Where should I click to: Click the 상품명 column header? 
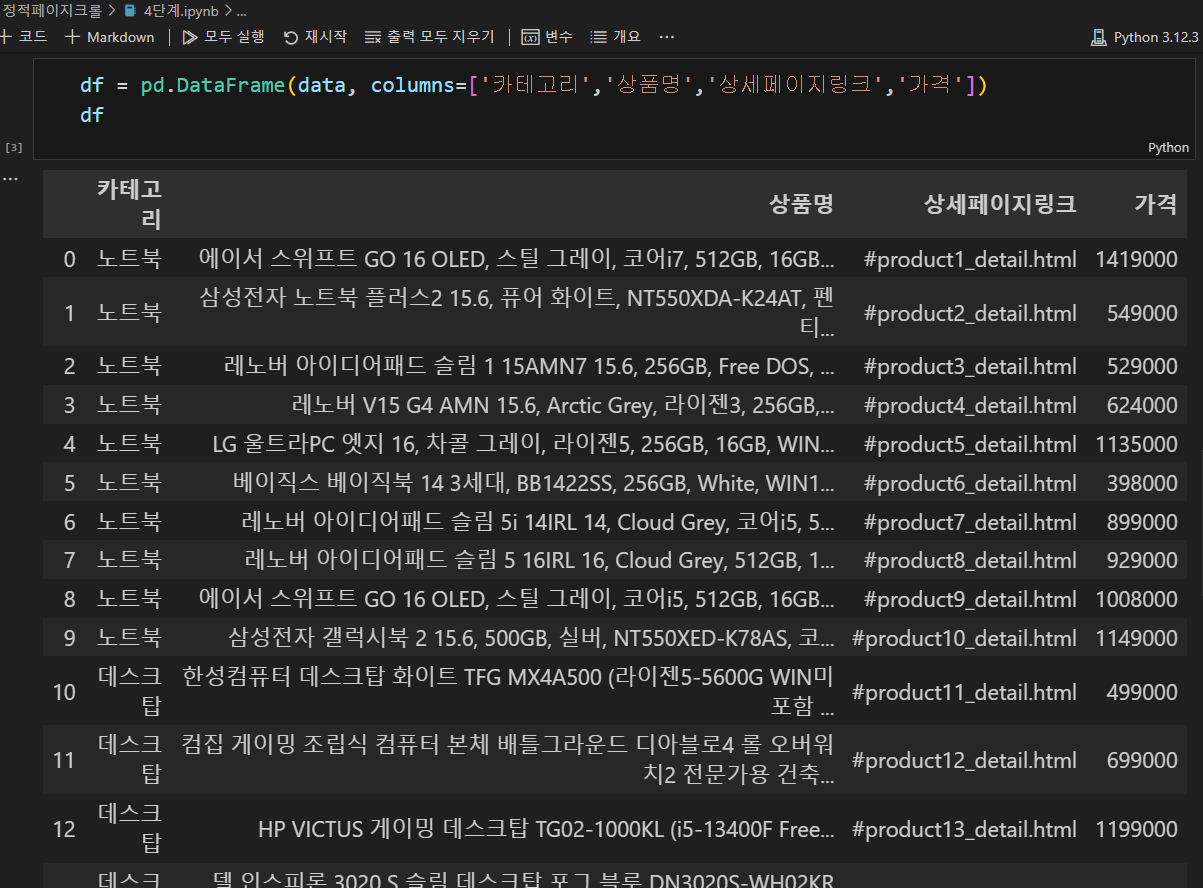tap(801, 204)
